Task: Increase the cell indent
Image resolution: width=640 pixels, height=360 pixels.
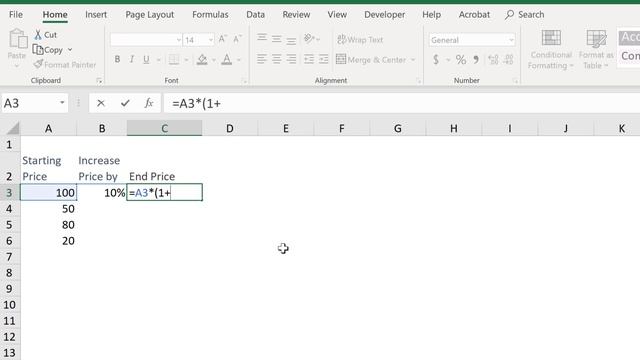Action: pos(324,59)
